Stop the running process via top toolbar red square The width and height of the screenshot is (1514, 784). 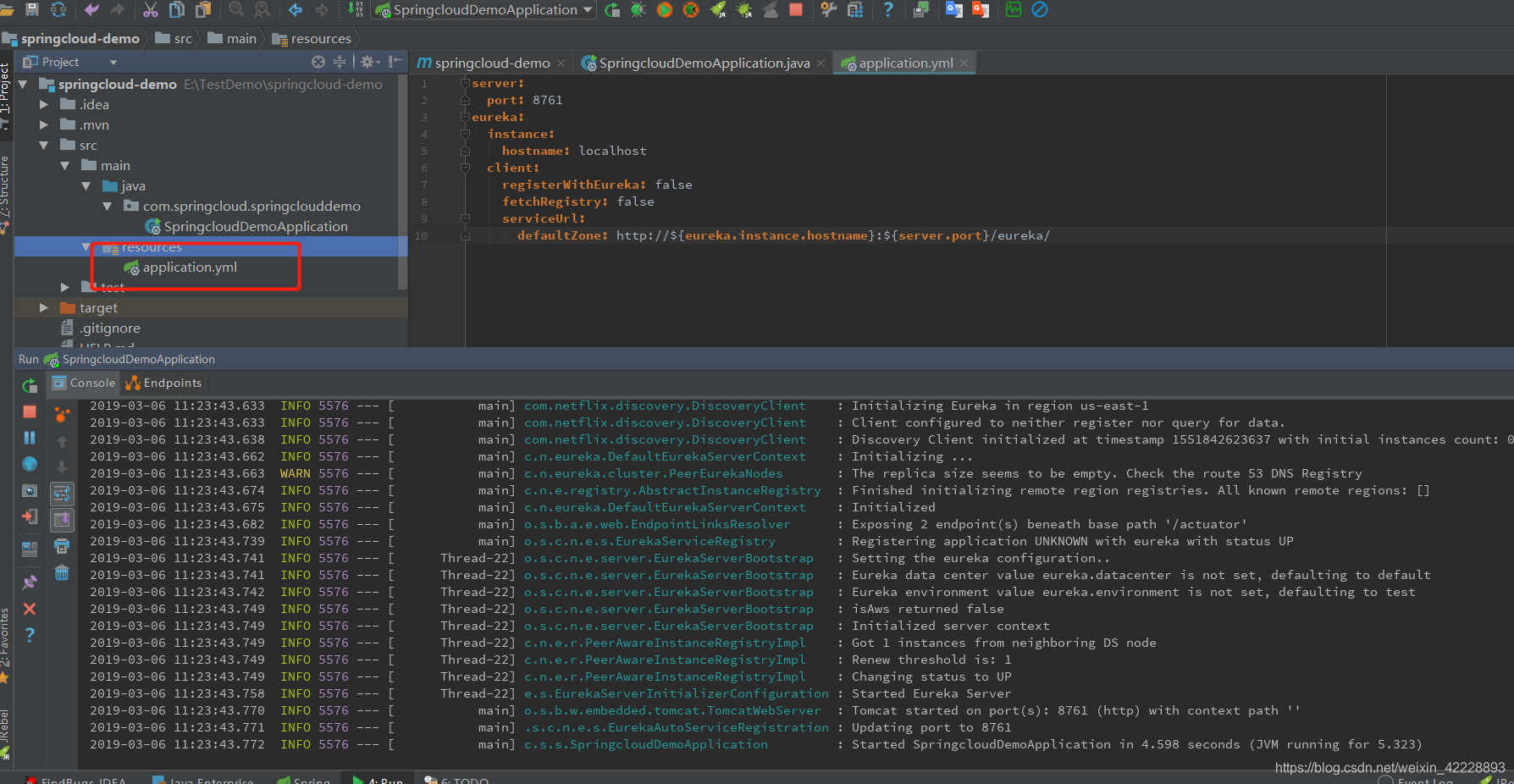click(796, 9)
